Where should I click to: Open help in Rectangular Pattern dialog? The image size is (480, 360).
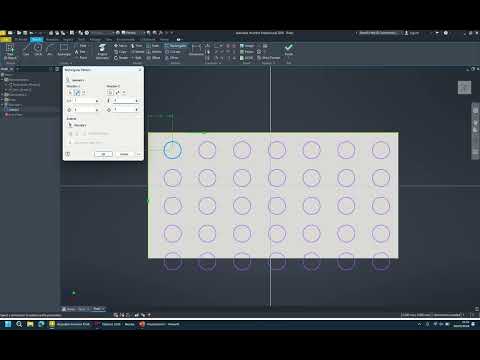[68, 154]
